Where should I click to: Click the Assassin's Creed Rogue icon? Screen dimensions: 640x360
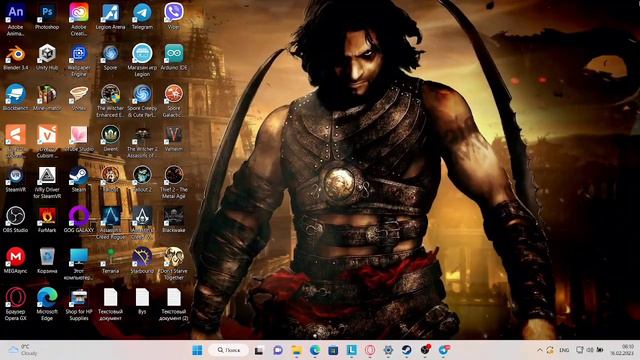[x=110, y=222]
